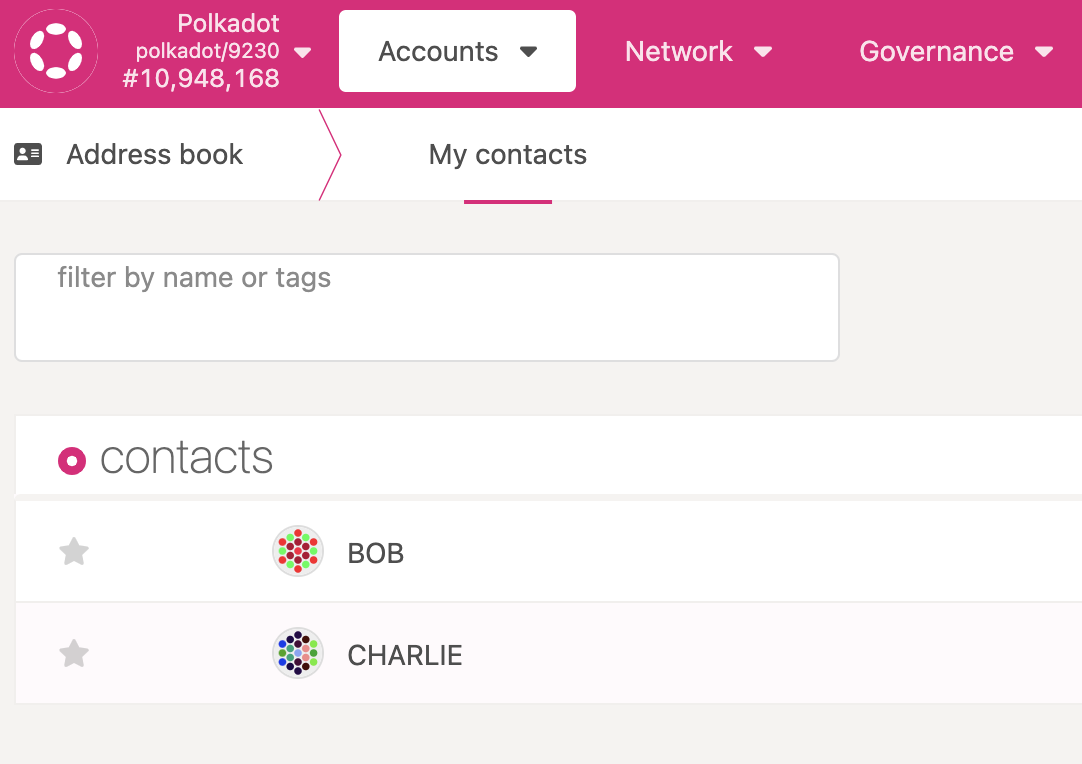Favorite the contact BOB using the star

pyautogui.click(x=73, y=551)
